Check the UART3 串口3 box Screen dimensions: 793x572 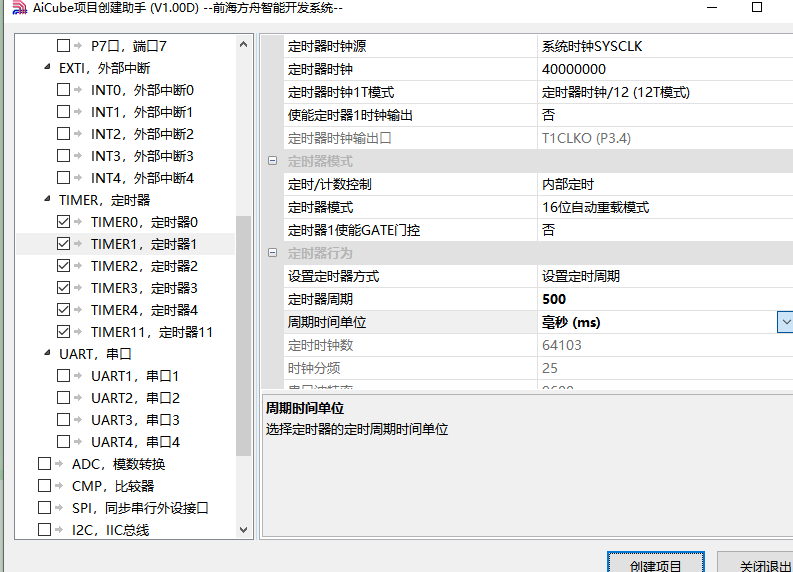pos(63,420)
